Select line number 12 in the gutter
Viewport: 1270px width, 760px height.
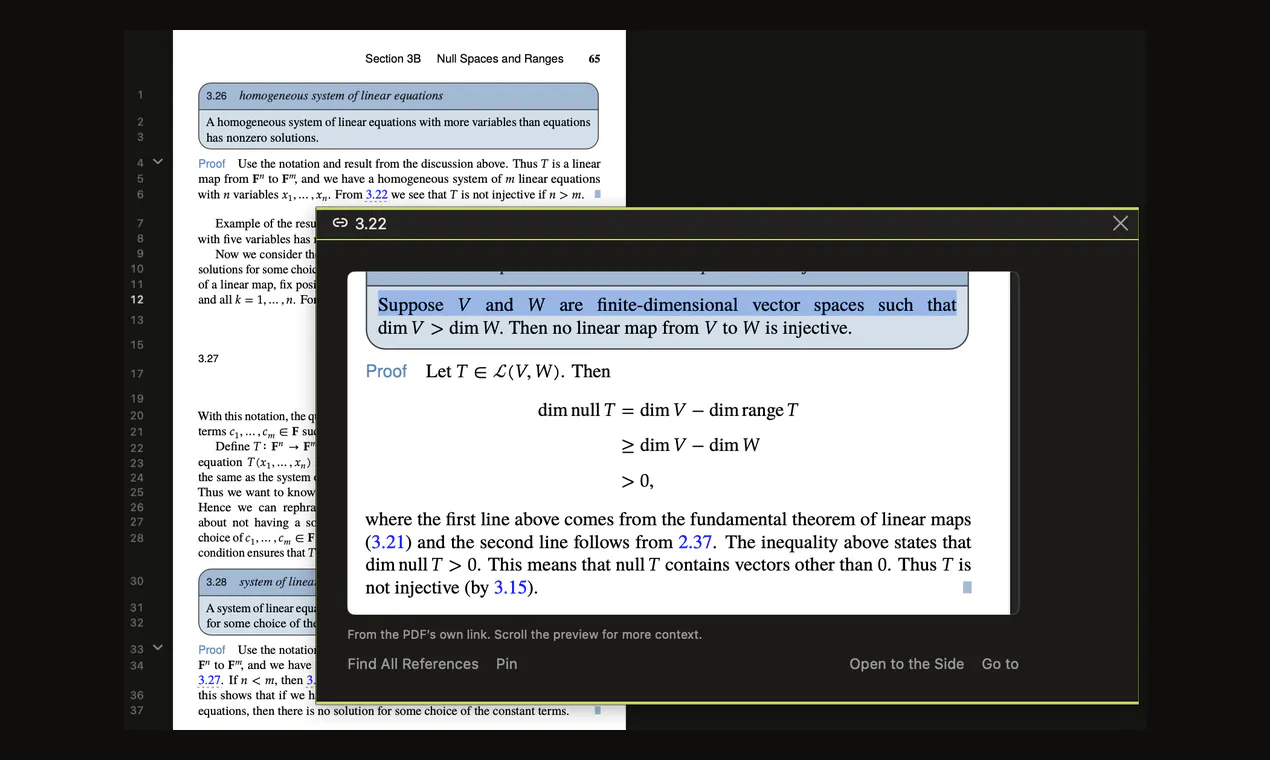click(137, 299)
